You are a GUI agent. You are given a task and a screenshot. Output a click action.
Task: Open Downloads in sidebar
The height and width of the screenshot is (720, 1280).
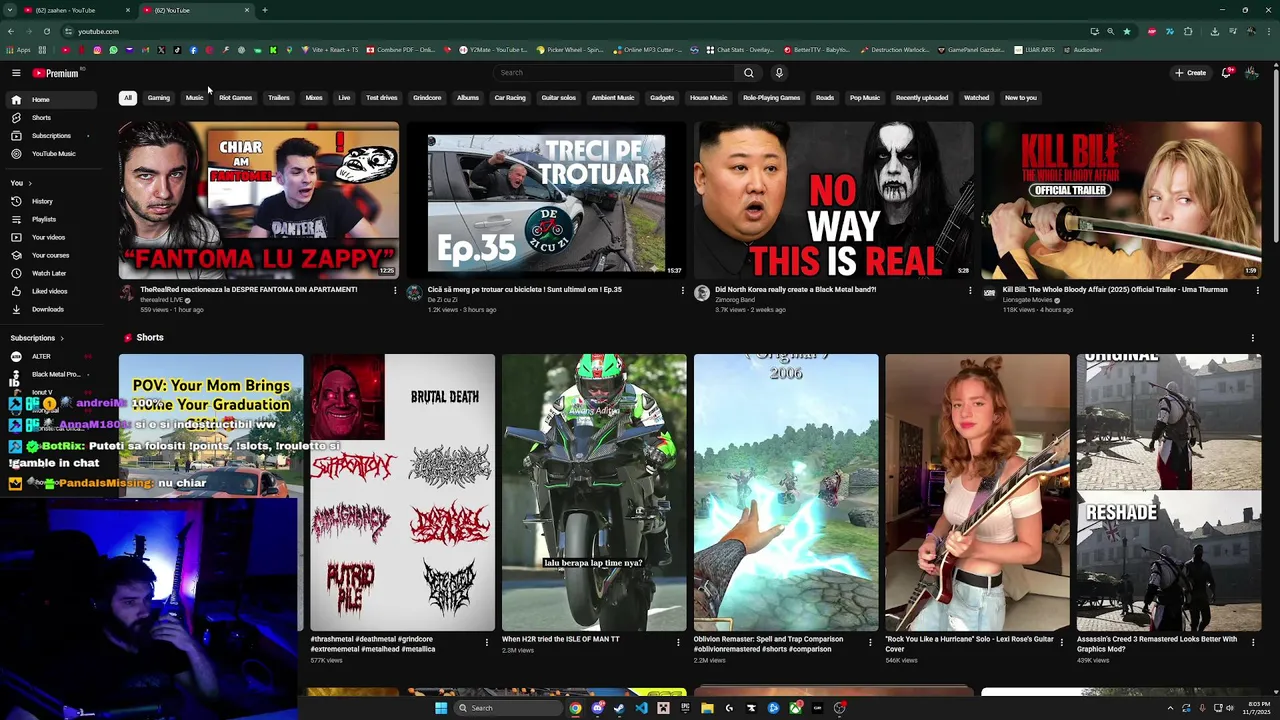click(x=52, y=309)
